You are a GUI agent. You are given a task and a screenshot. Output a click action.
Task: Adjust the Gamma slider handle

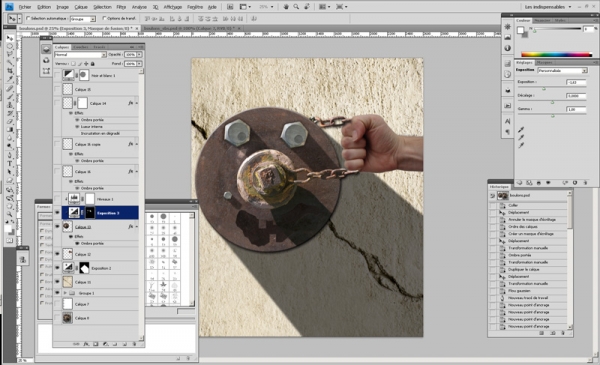click(553, 116)
